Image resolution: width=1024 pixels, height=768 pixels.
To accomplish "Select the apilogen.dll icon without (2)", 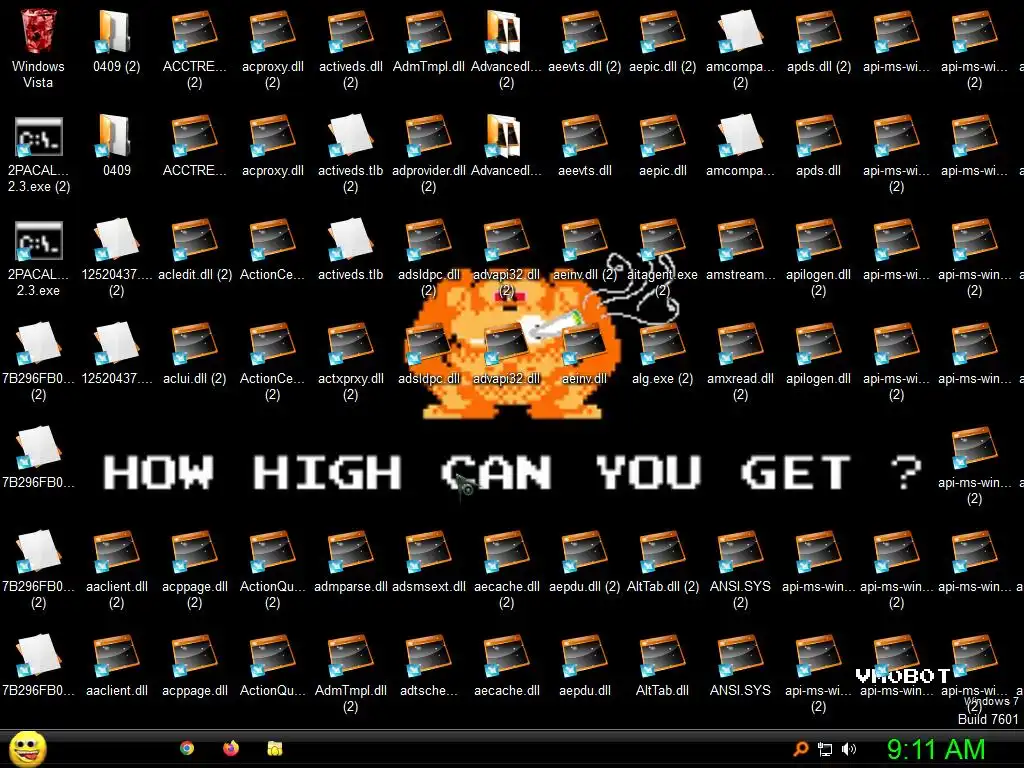I will (x=818, y=343).
